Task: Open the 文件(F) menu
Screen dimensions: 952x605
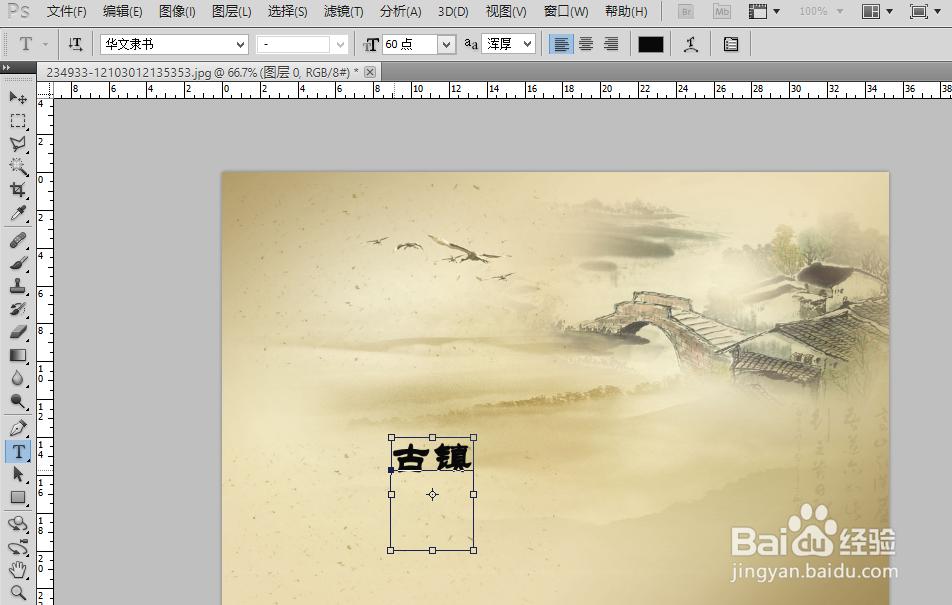Action: (67, 12)
